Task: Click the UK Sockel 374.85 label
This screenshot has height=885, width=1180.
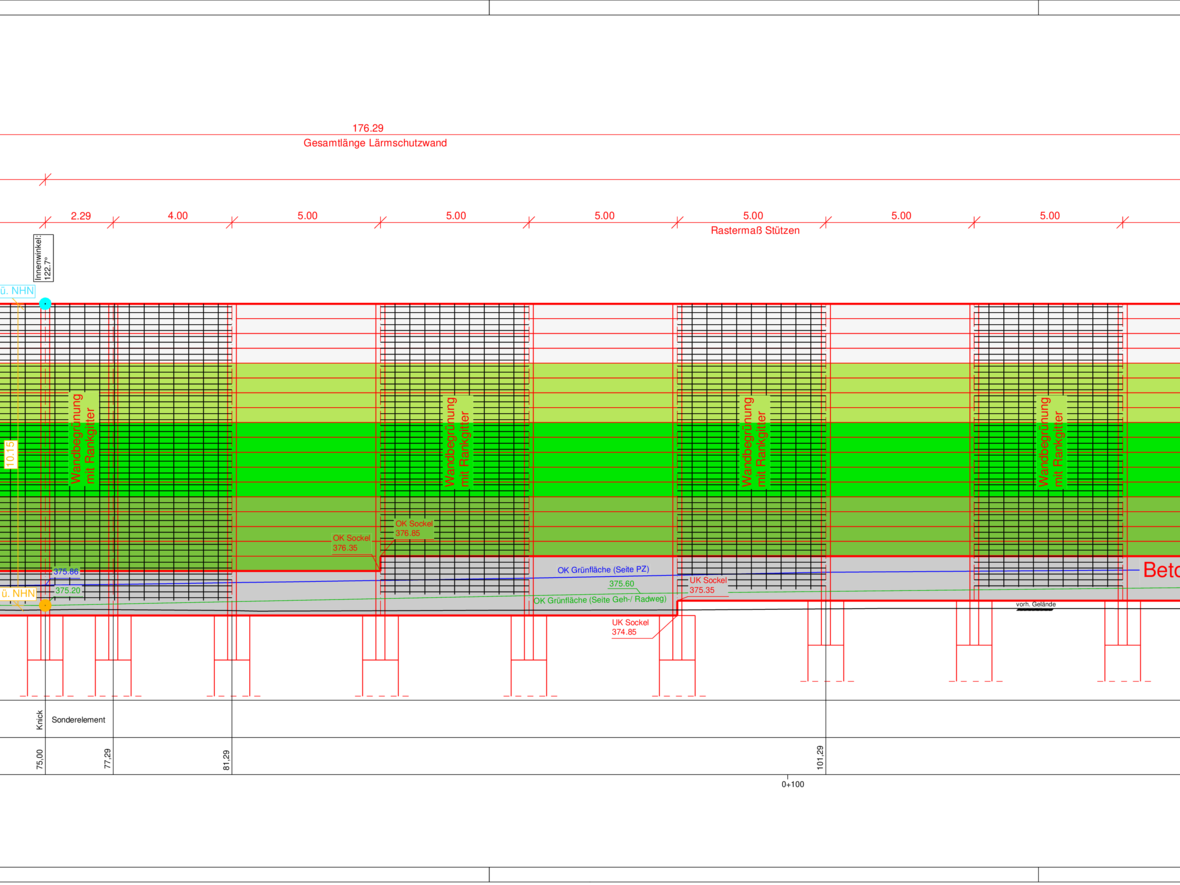Action: tap(630, 627)
